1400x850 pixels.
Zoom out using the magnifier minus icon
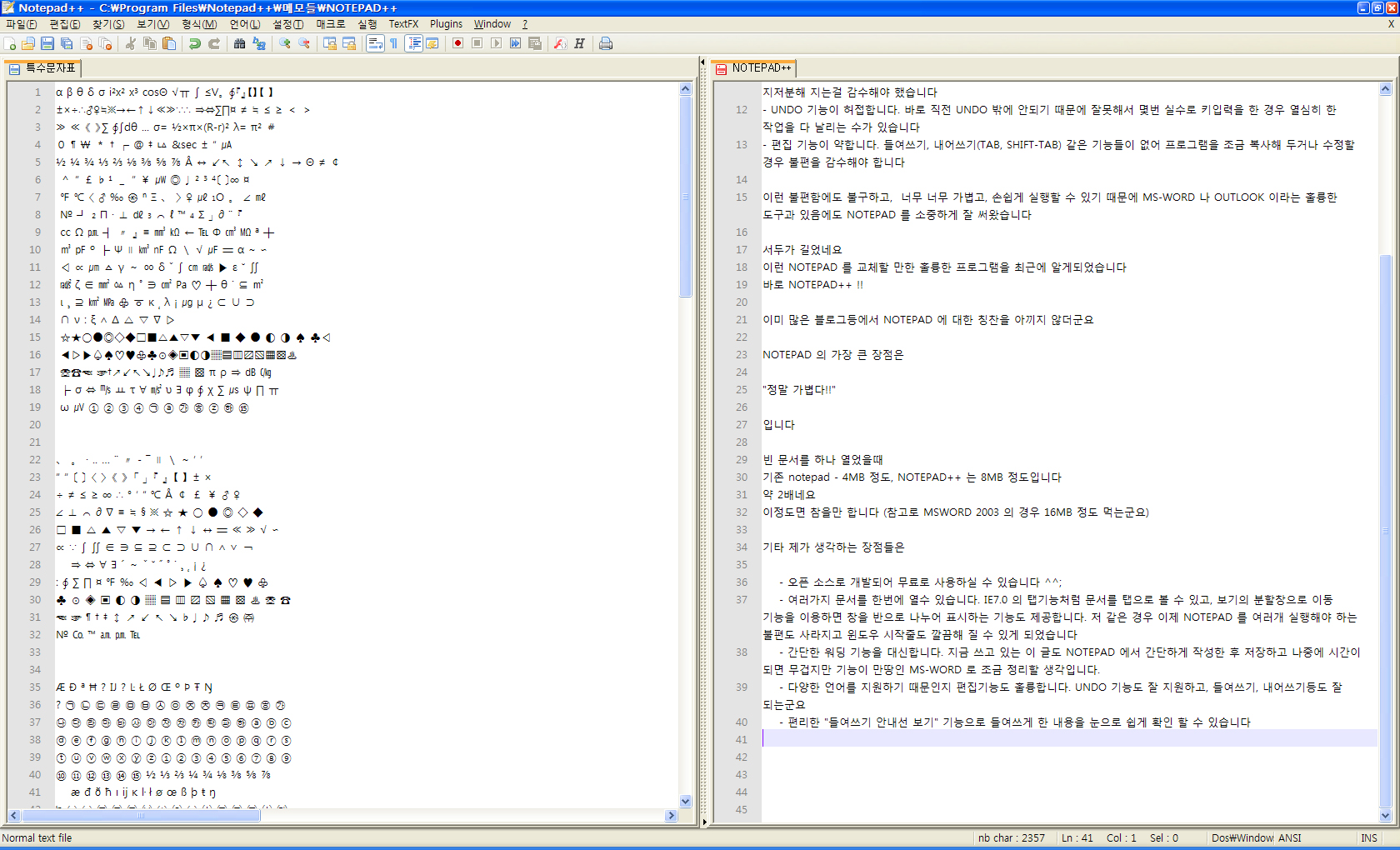304,43
